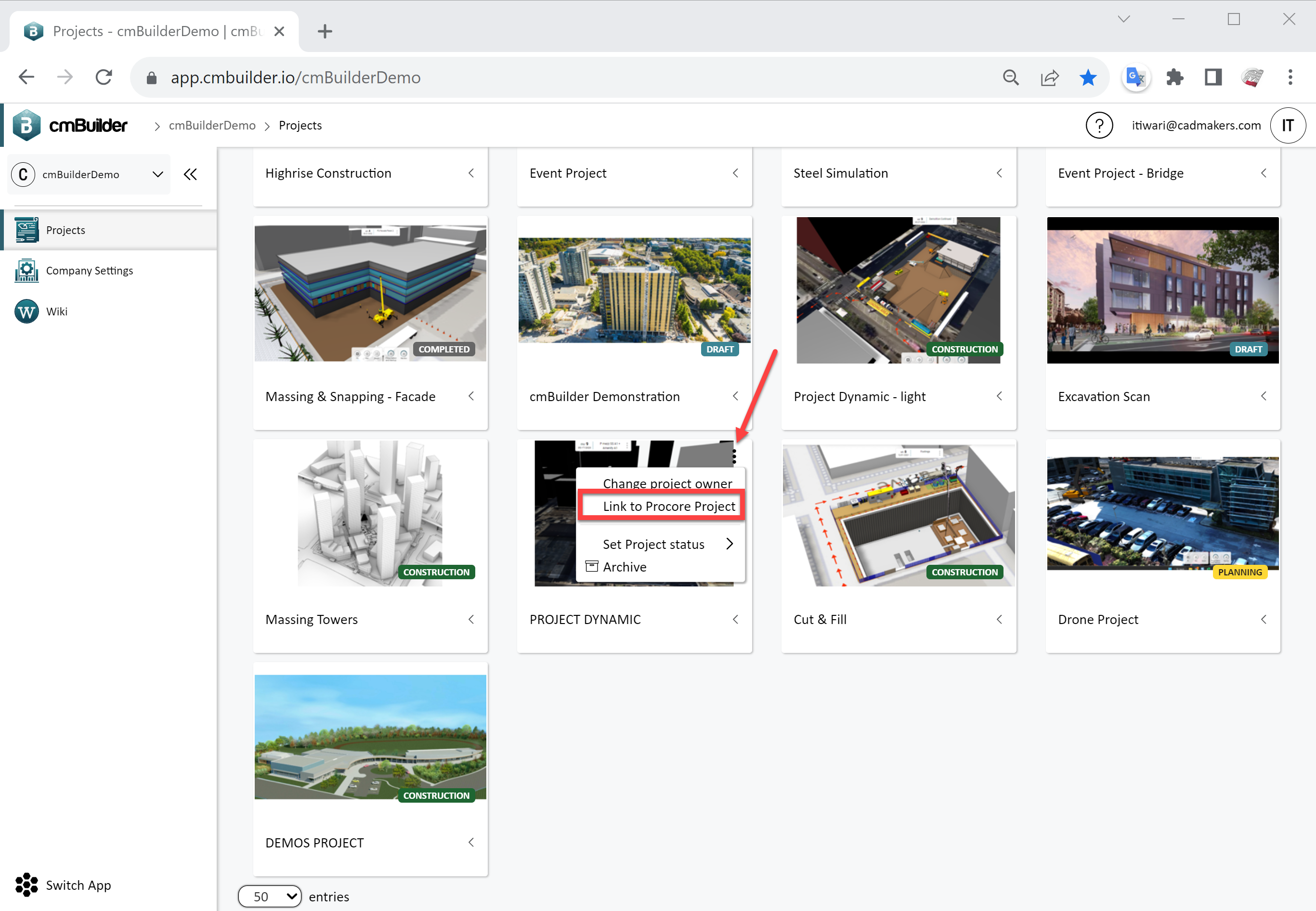This screenshot has height=911, width=1316.
Task: Click the Highrise Construction project title
Action: coord(328,173)
